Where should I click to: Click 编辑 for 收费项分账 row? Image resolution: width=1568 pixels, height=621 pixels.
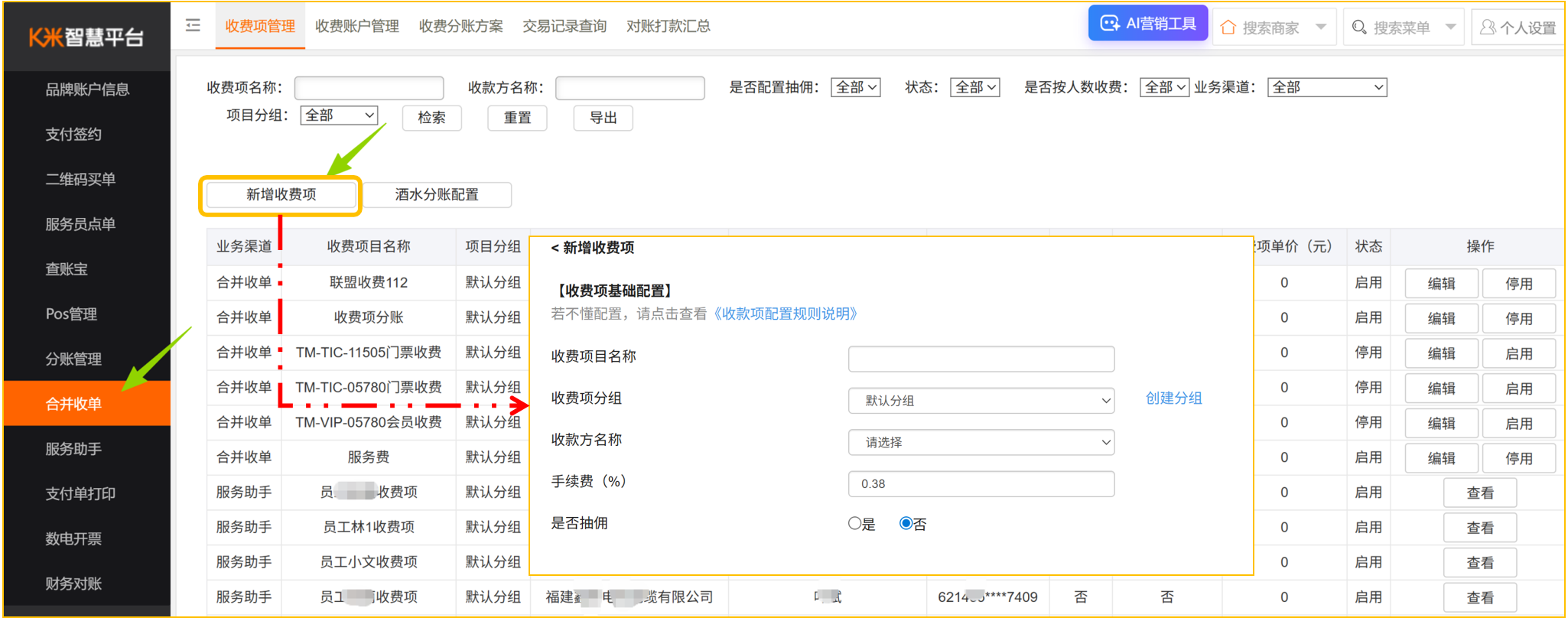click(1441, 319)
